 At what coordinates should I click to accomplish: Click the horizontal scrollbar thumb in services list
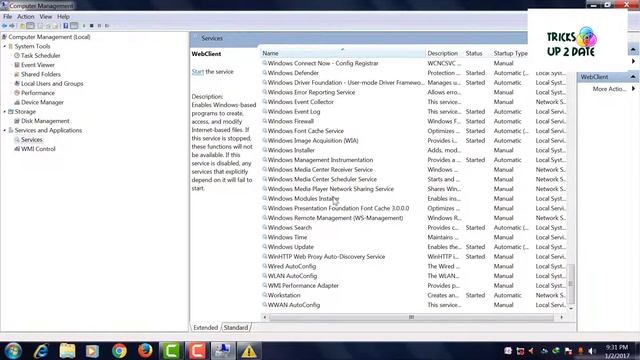[x=411, y=317]
